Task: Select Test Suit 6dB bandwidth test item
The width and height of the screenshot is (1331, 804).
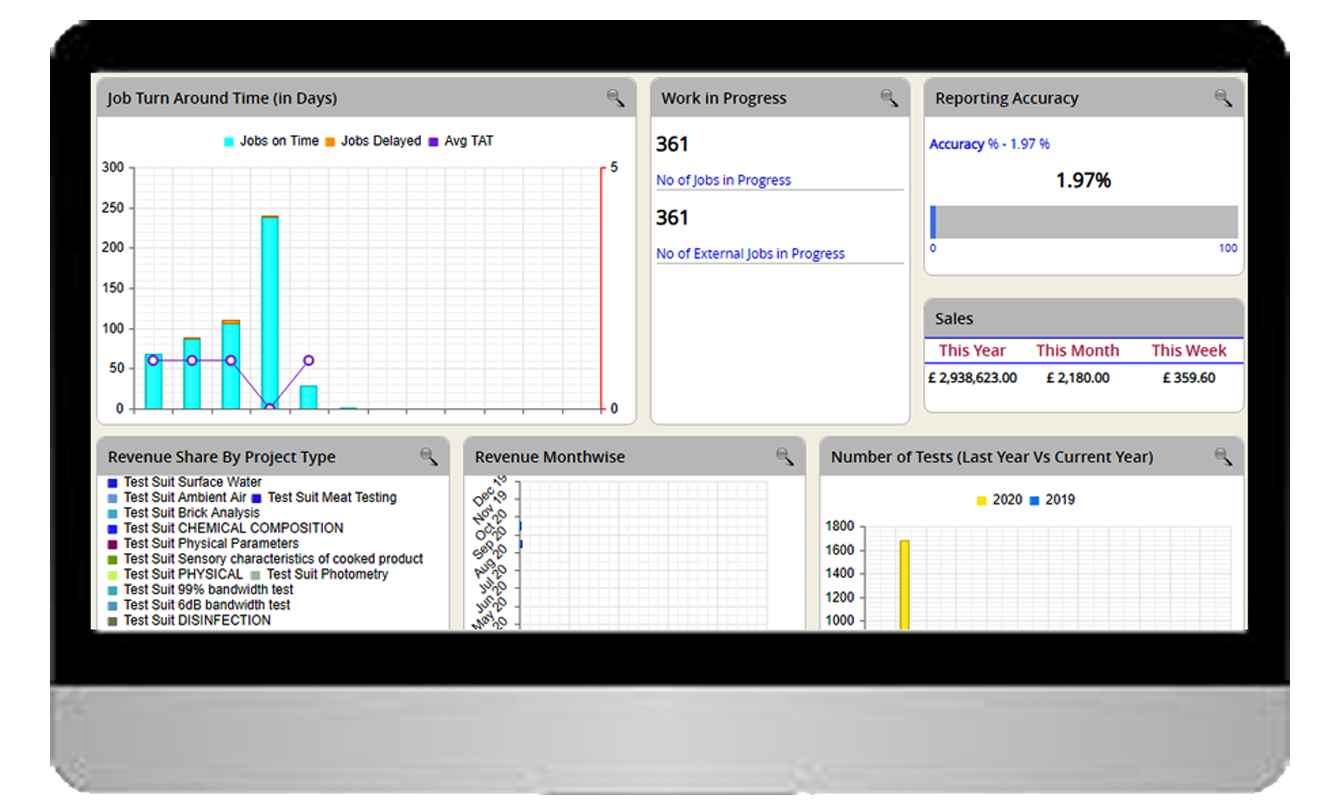Action: [x=200, y=605]
